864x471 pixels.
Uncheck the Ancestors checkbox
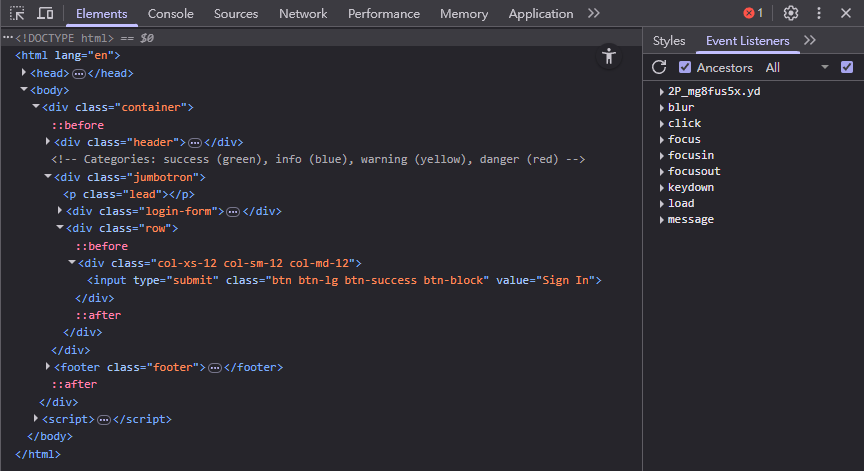685,67
